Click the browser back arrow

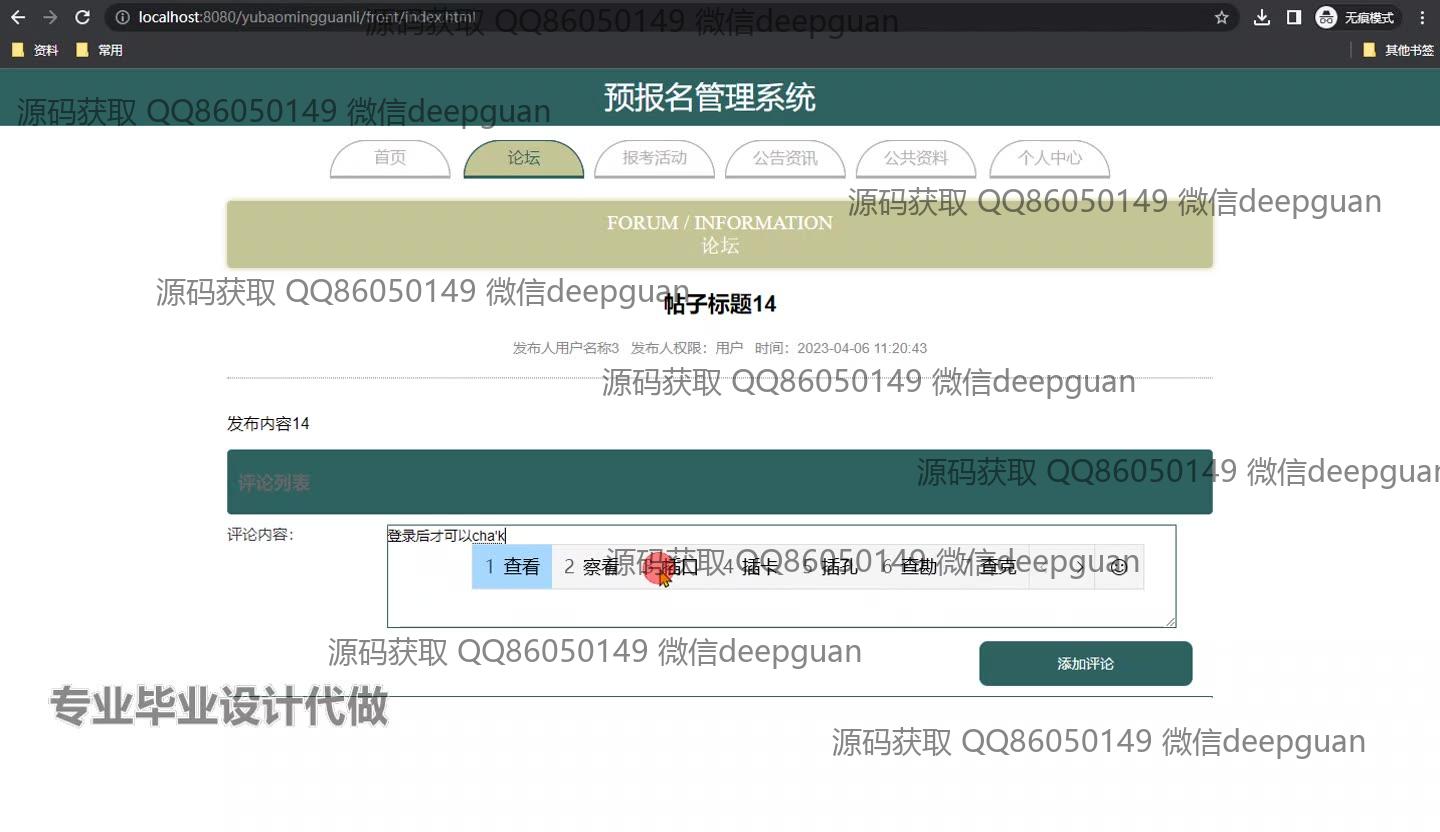tap(18, 17)
